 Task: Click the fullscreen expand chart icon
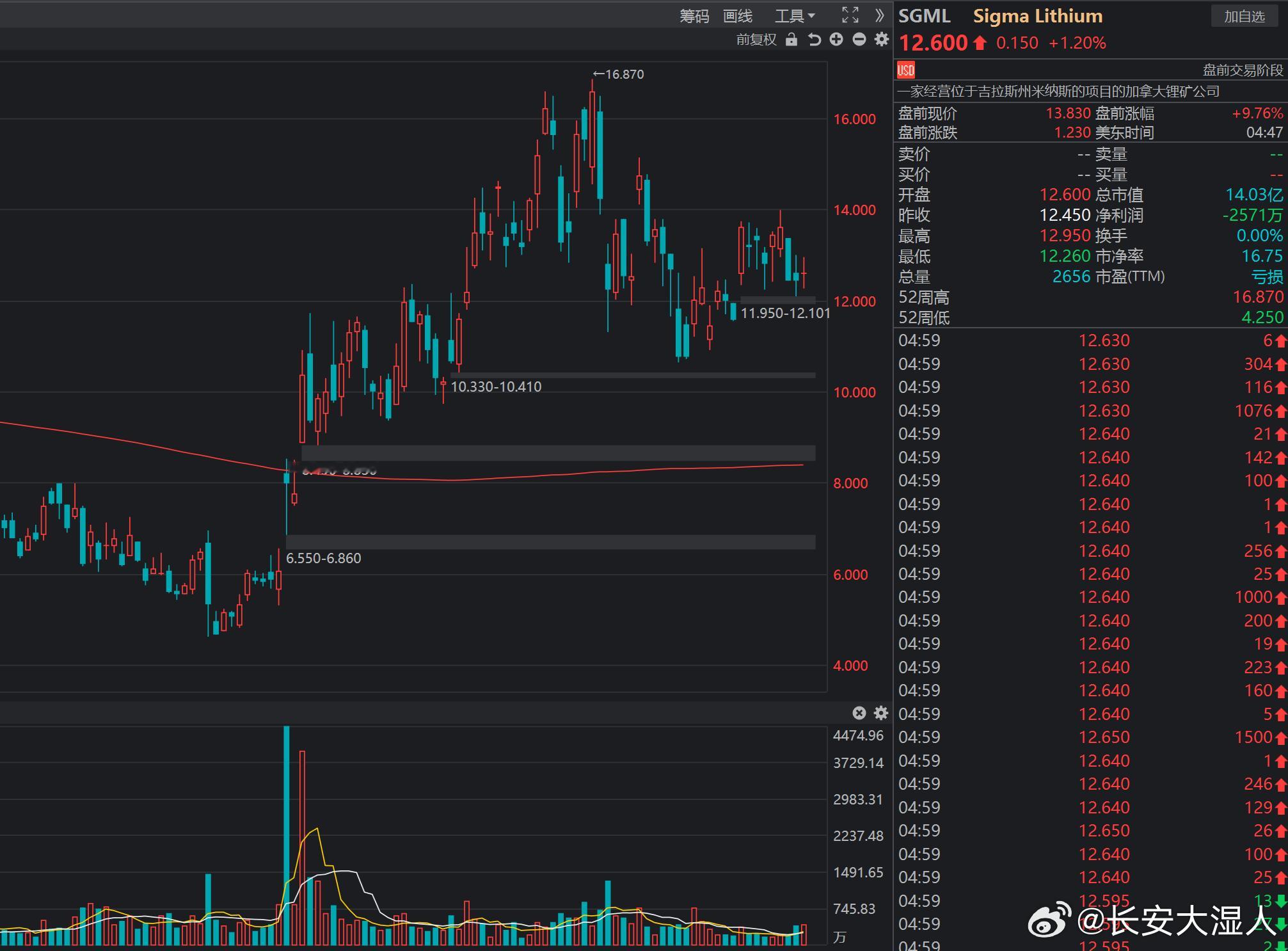point(850,15)
